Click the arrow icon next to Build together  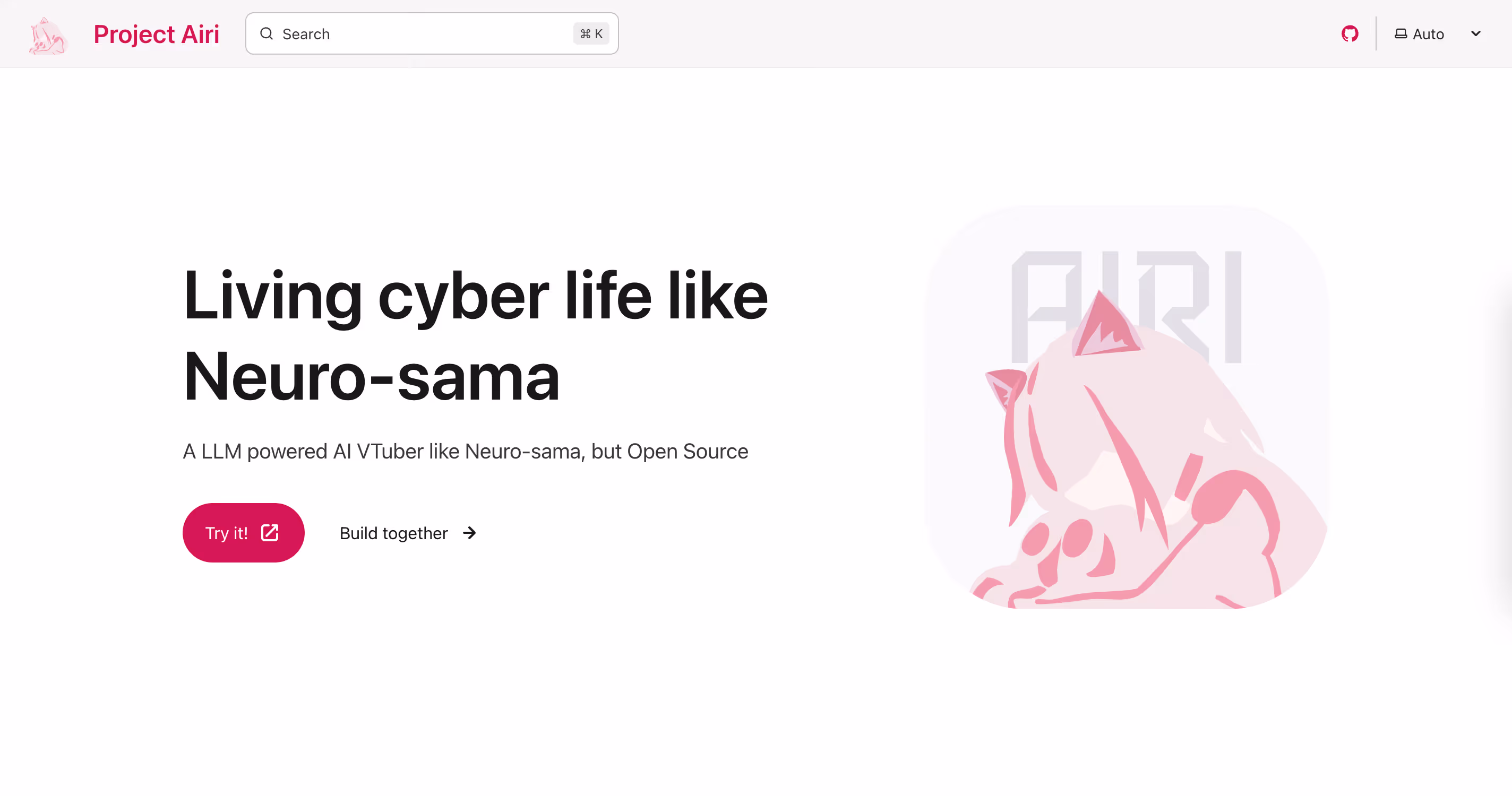(469, 533)
